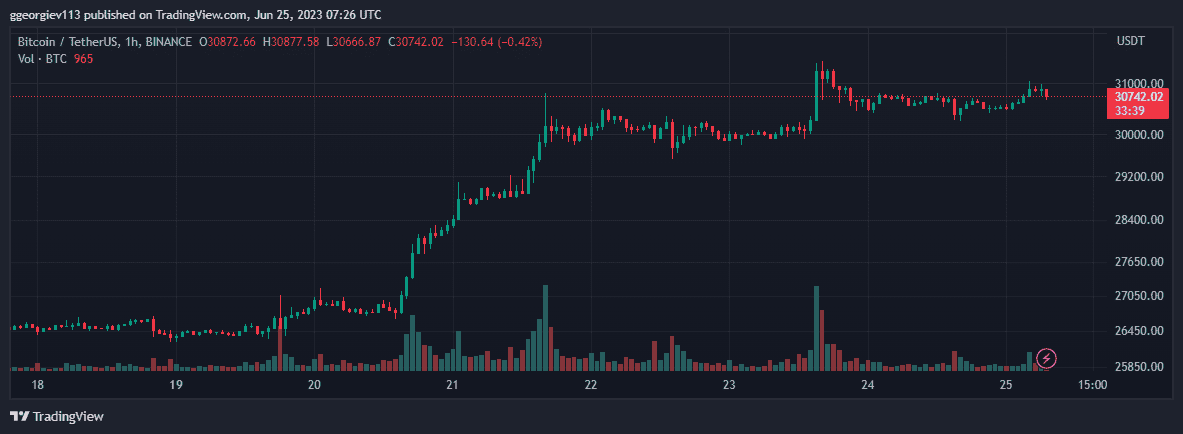The height and width of the screenshot is (434, 1183).
Task: Click the 31000.00 price axis label
Action: [1137, 83]
